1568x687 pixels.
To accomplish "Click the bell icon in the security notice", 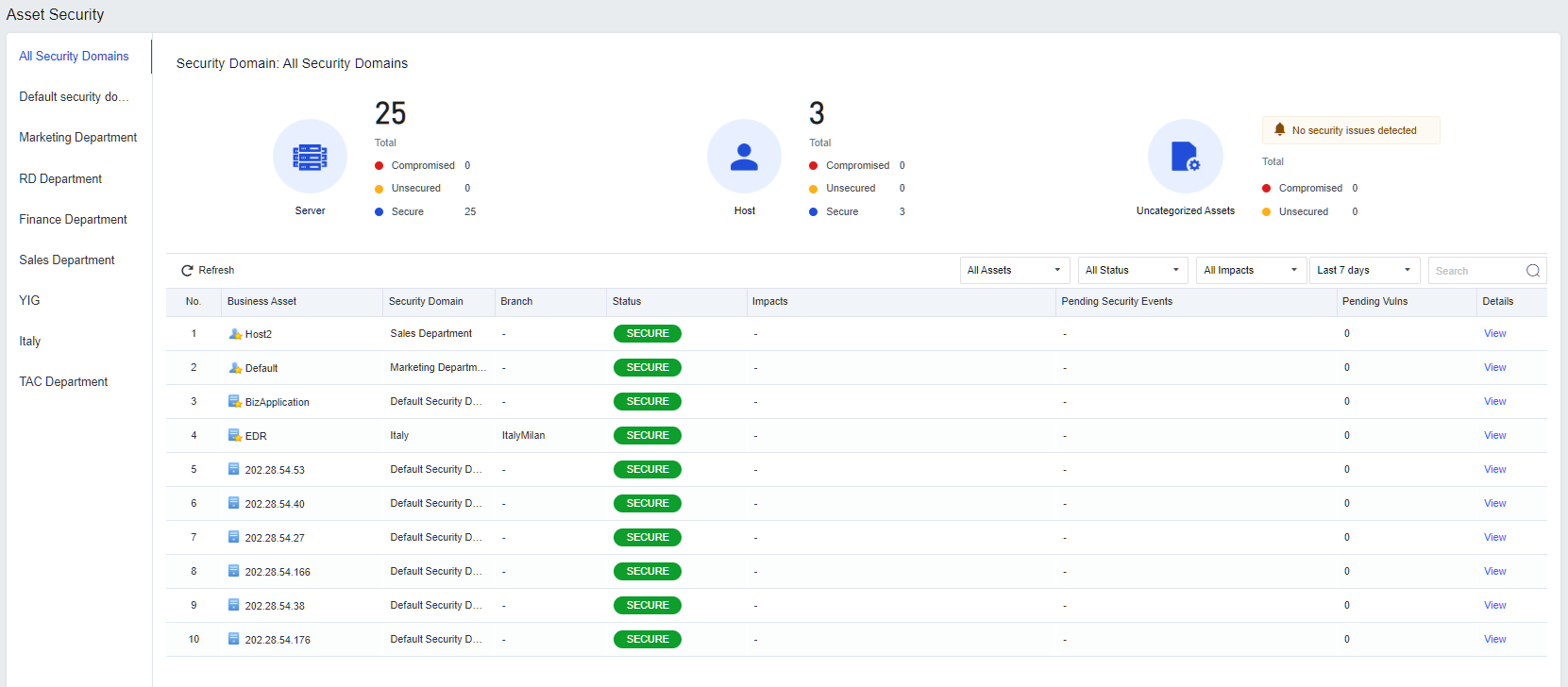I will point(1280,129).
